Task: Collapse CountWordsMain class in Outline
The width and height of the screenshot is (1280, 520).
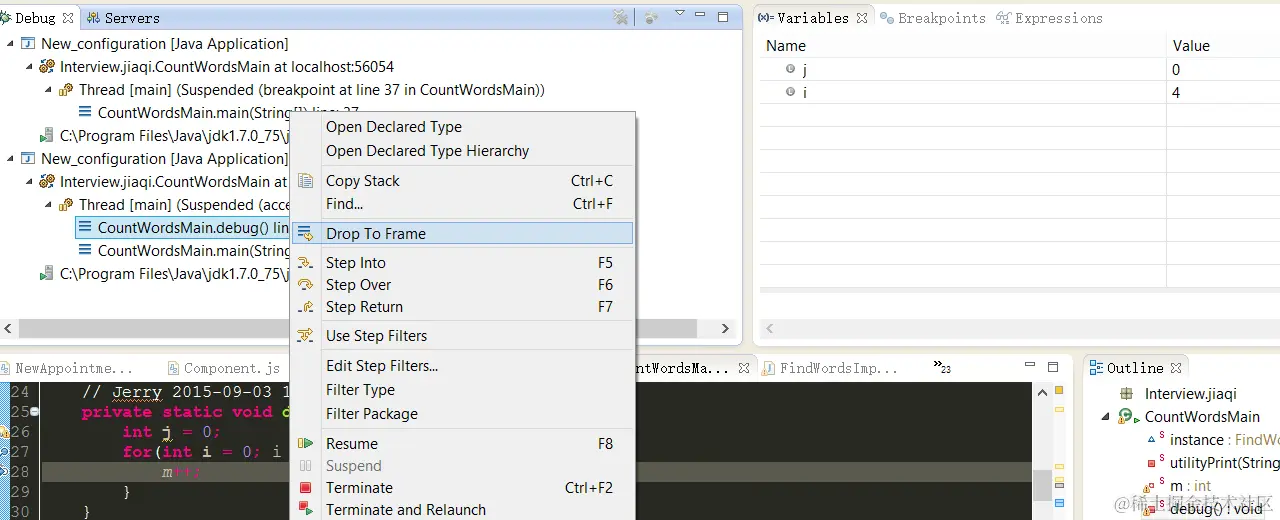Action: click(1106, 417)
